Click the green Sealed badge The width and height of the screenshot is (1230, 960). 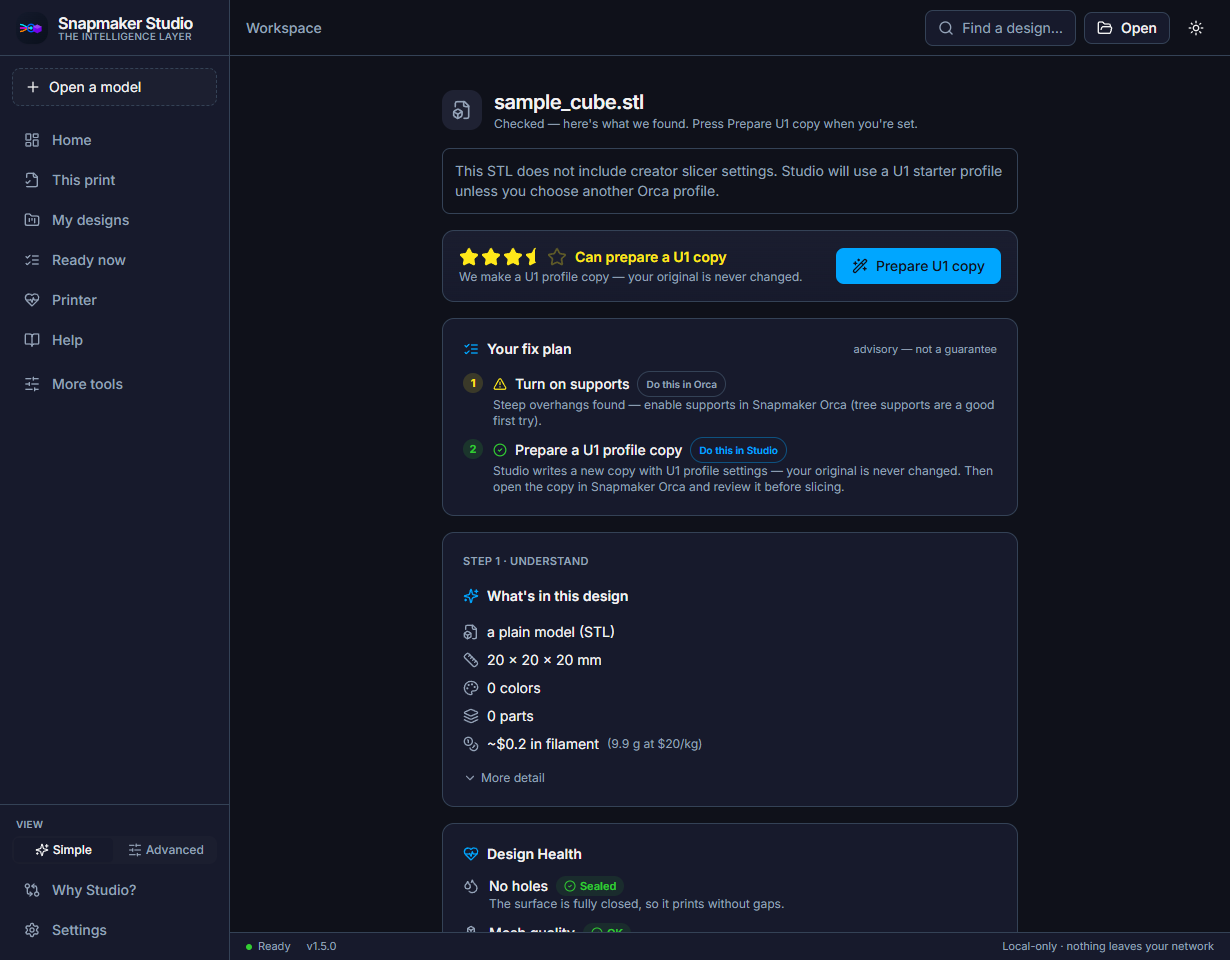click(x=590, y=886)
